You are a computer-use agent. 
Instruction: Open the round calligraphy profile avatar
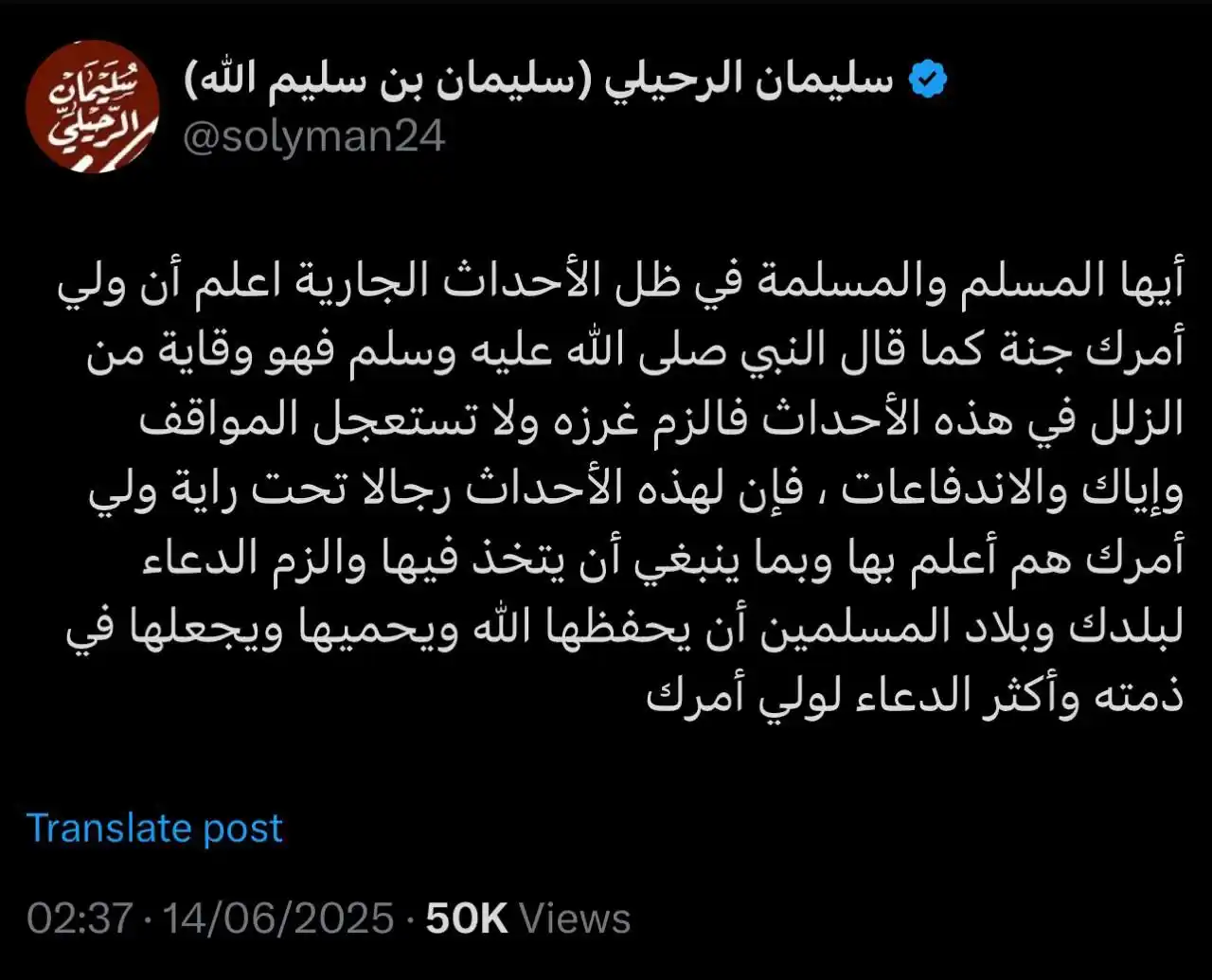tap(92, 106)
